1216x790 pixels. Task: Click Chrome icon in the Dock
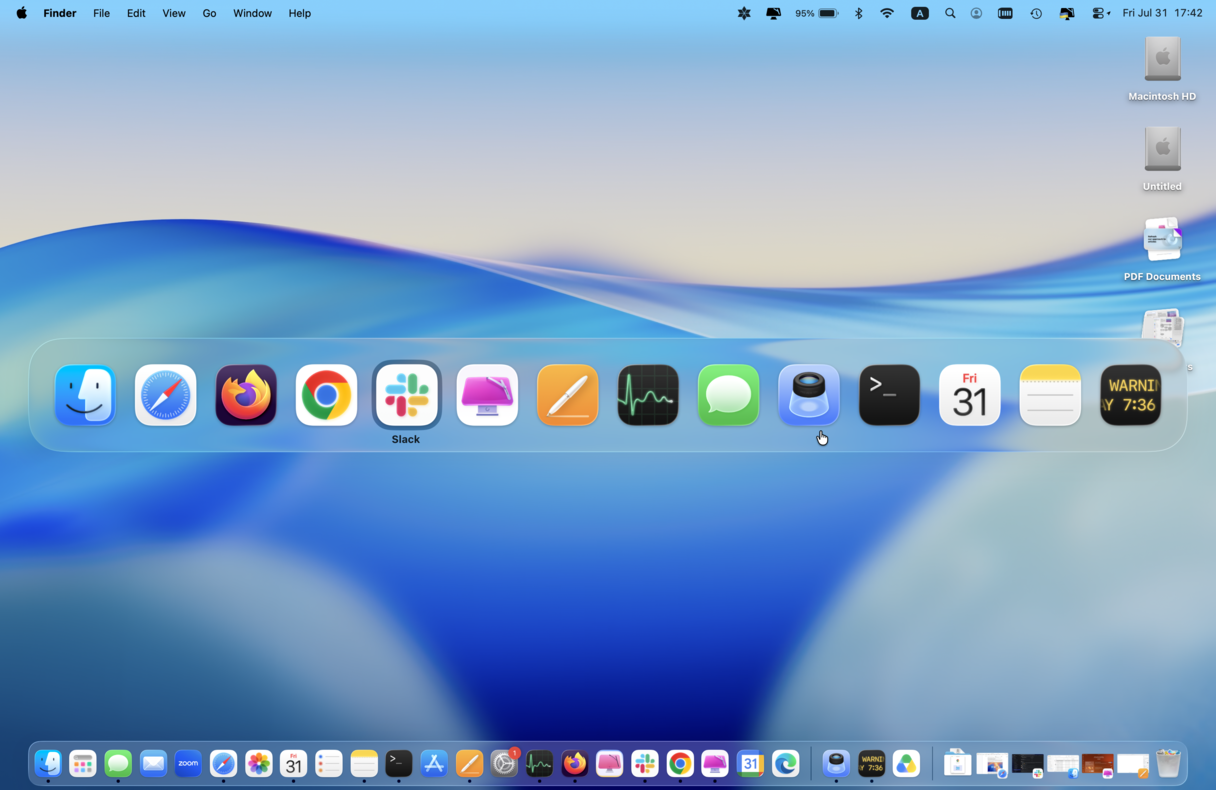pyautogui.click(x=680, y=764)
